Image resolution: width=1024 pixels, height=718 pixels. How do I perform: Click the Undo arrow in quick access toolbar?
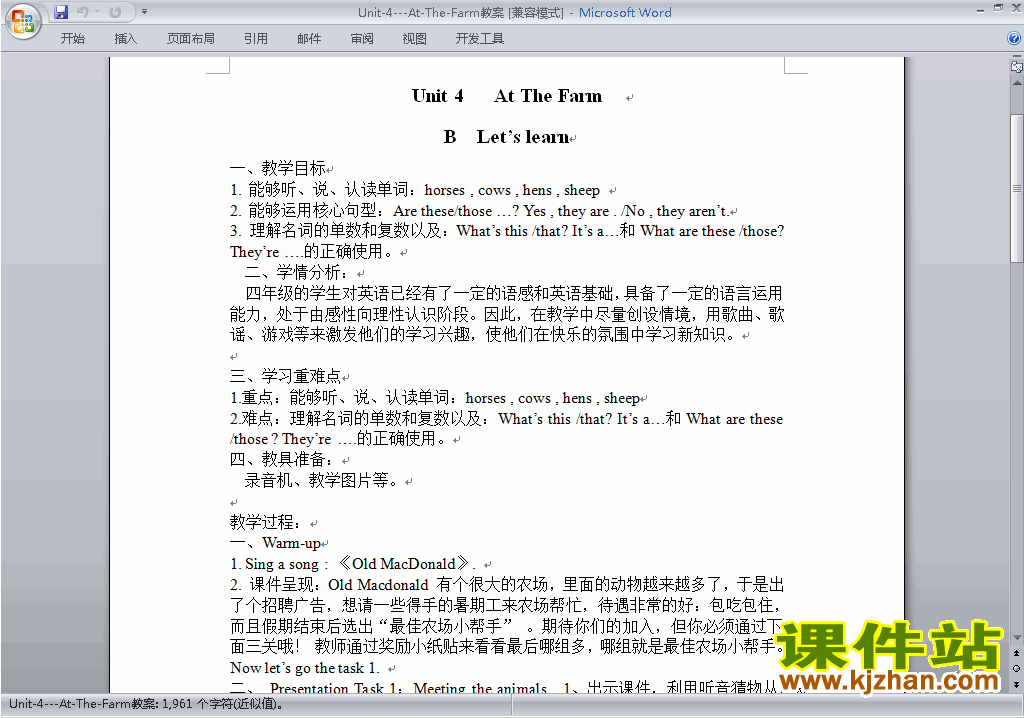coord(83,12)
